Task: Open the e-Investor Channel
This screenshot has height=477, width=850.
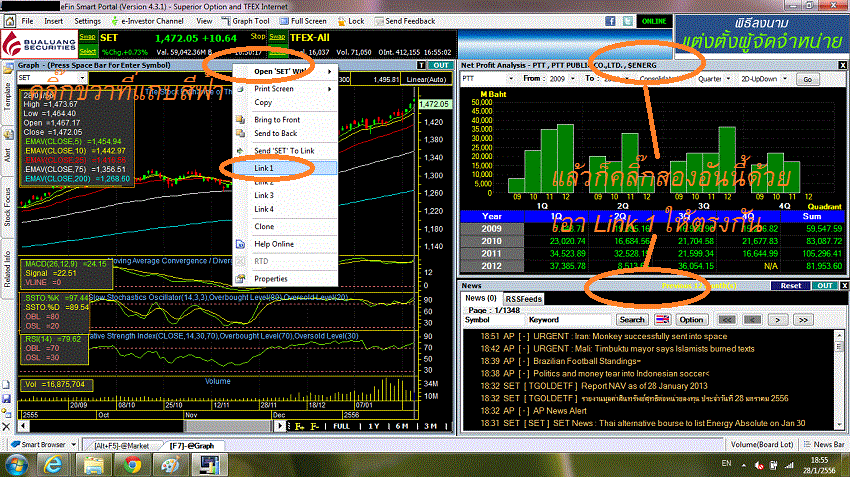Action: click(147, 21)
